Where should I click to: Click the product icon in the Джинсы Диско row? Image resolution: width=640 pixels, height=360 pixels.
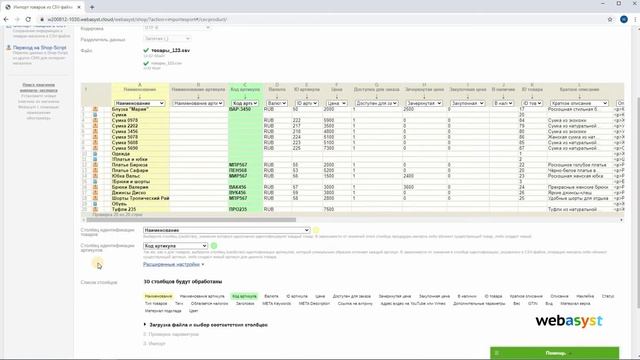coord(95,193)
